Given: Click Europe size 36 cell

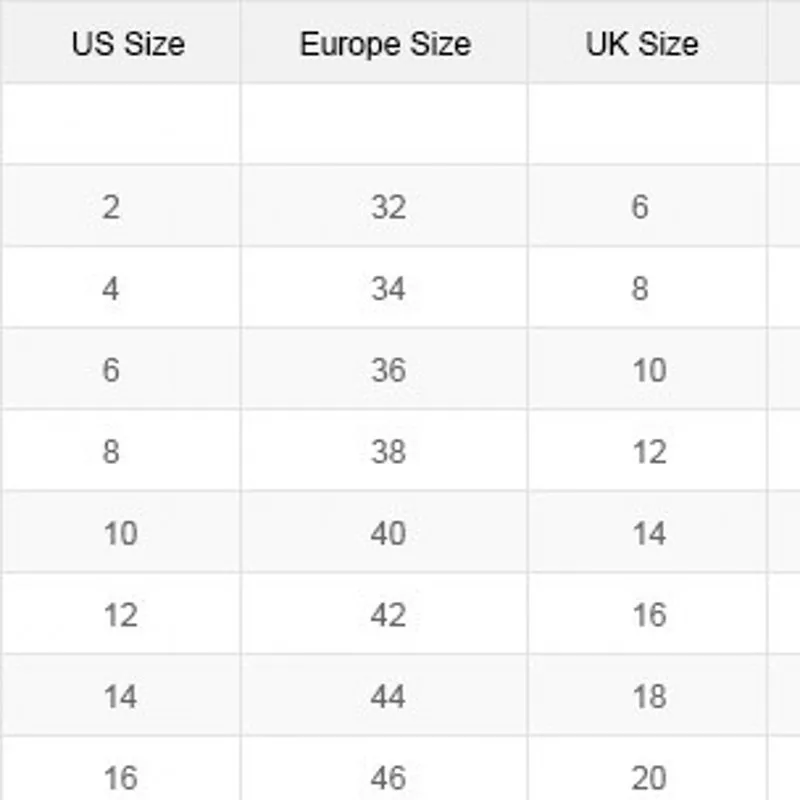Looking at the screenshot, I should [388, 370].
